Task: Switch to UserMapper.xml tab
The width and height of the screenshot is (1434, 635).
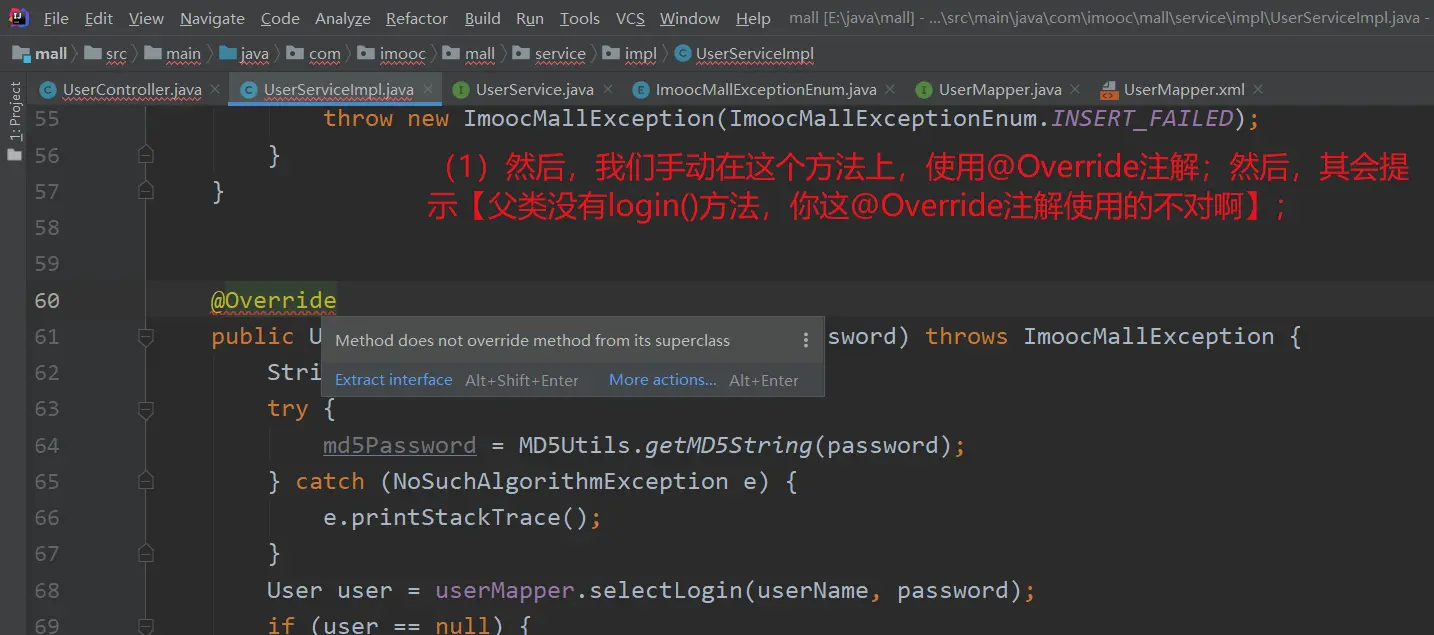Action: click(1184, 90)
